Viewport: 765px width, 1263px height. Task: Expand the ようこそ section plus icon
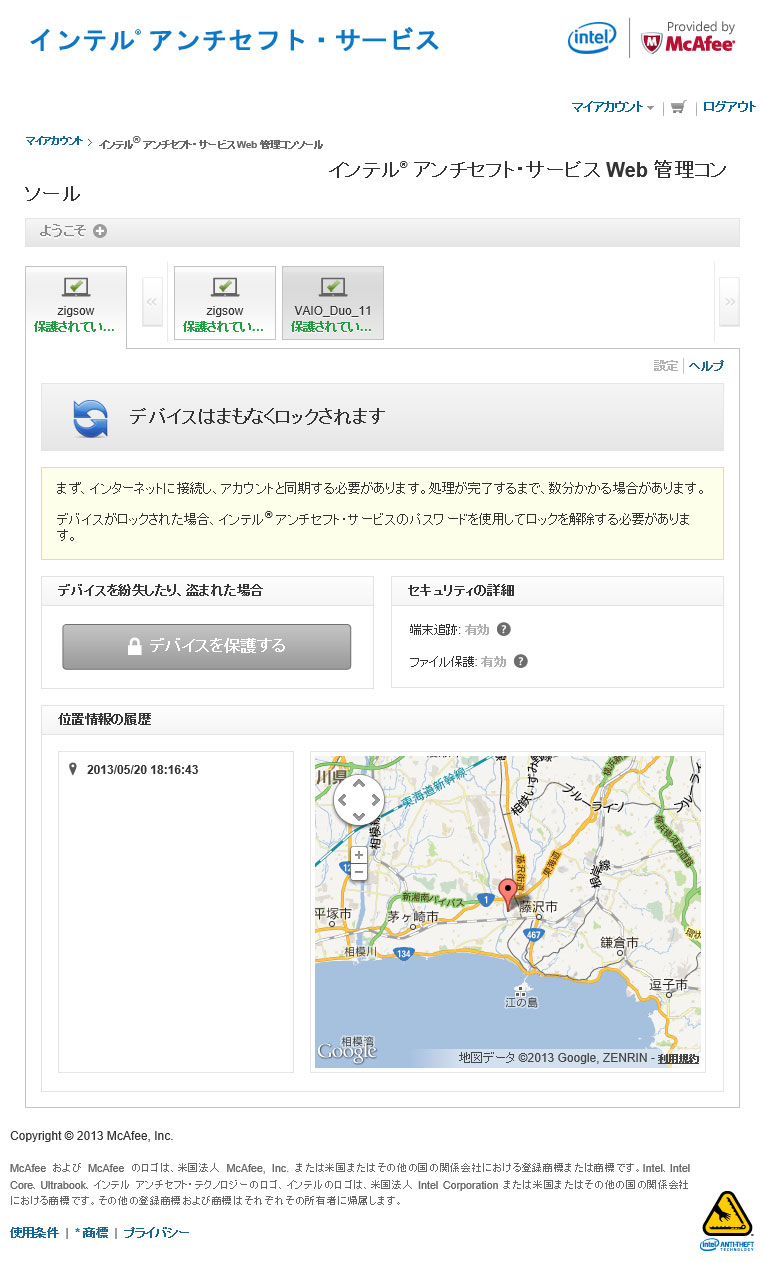(x=100, y=231)
